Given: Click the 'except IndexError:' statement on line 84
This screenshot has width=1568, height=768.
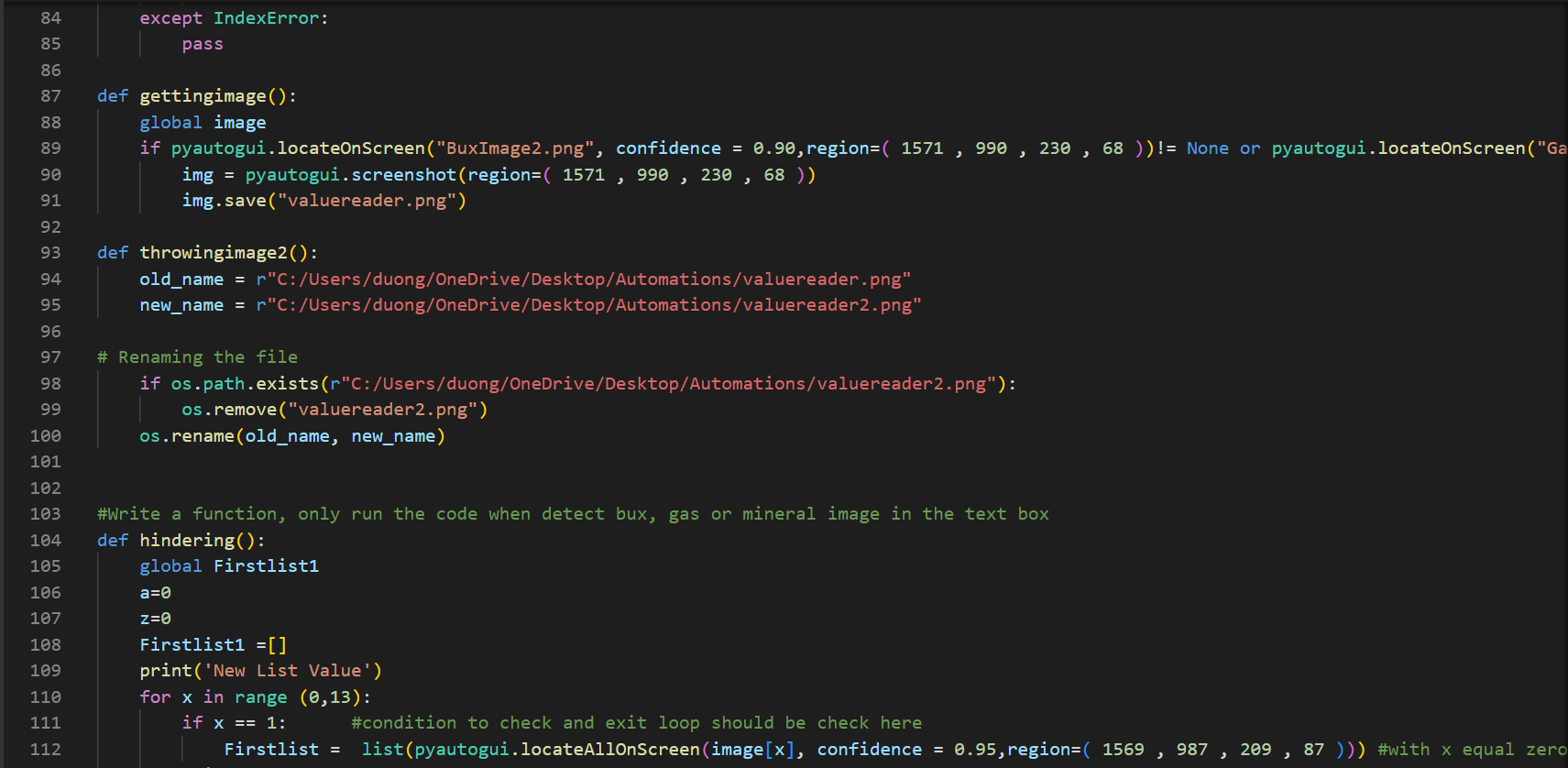Looking at the screenshot, I should 234,17.
